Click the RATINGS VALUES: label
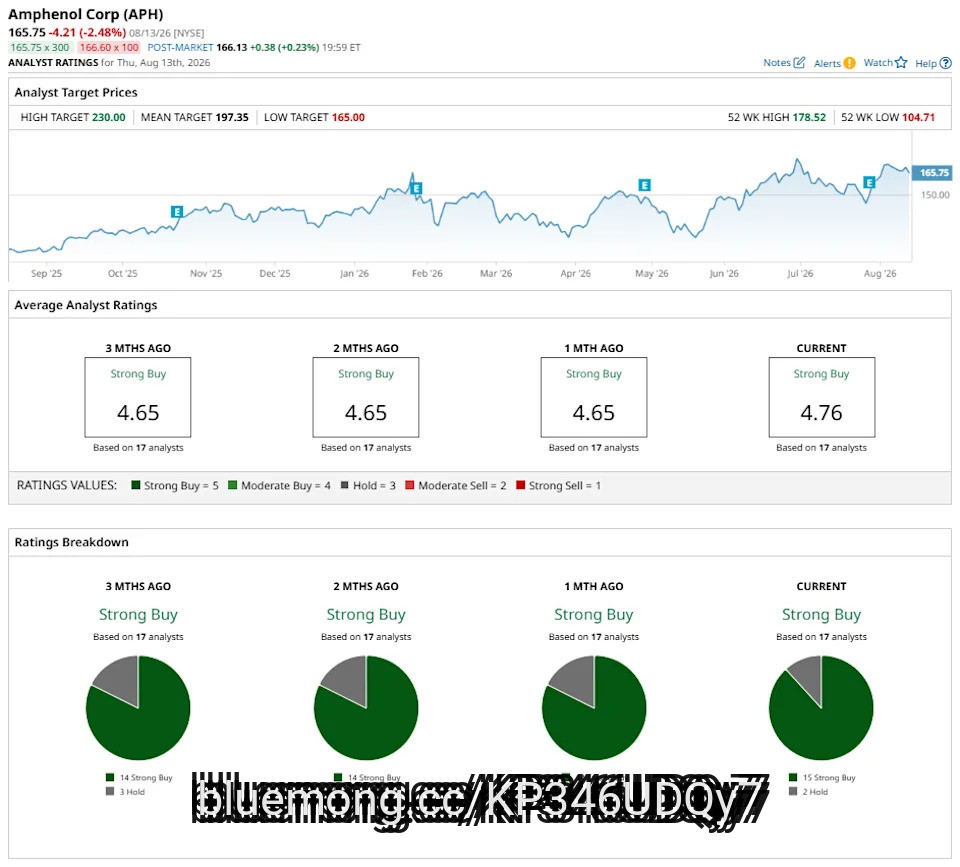 [67, 485]
